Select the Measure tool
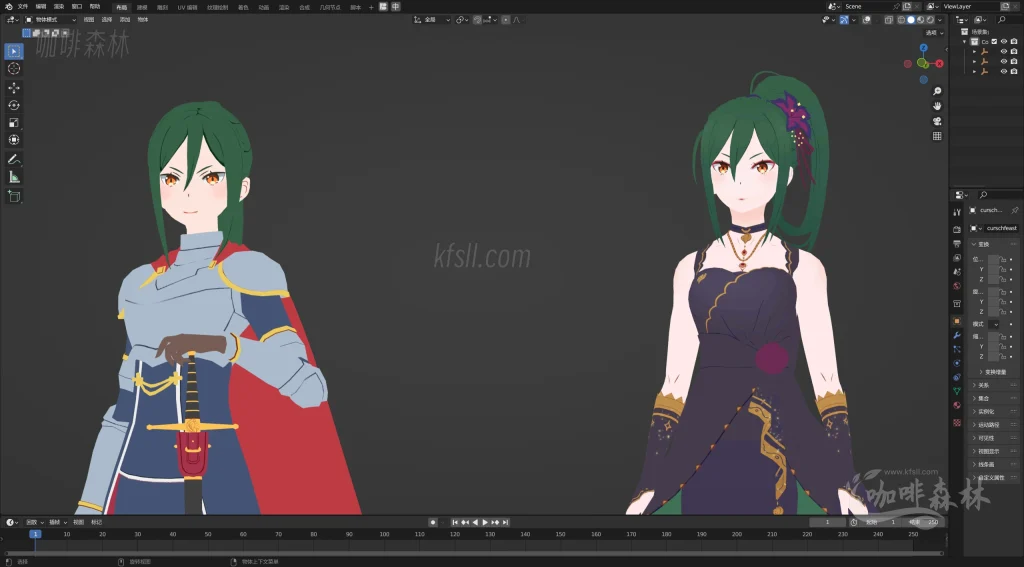This screenshot has width=1024, height=567. pos(14,177)
